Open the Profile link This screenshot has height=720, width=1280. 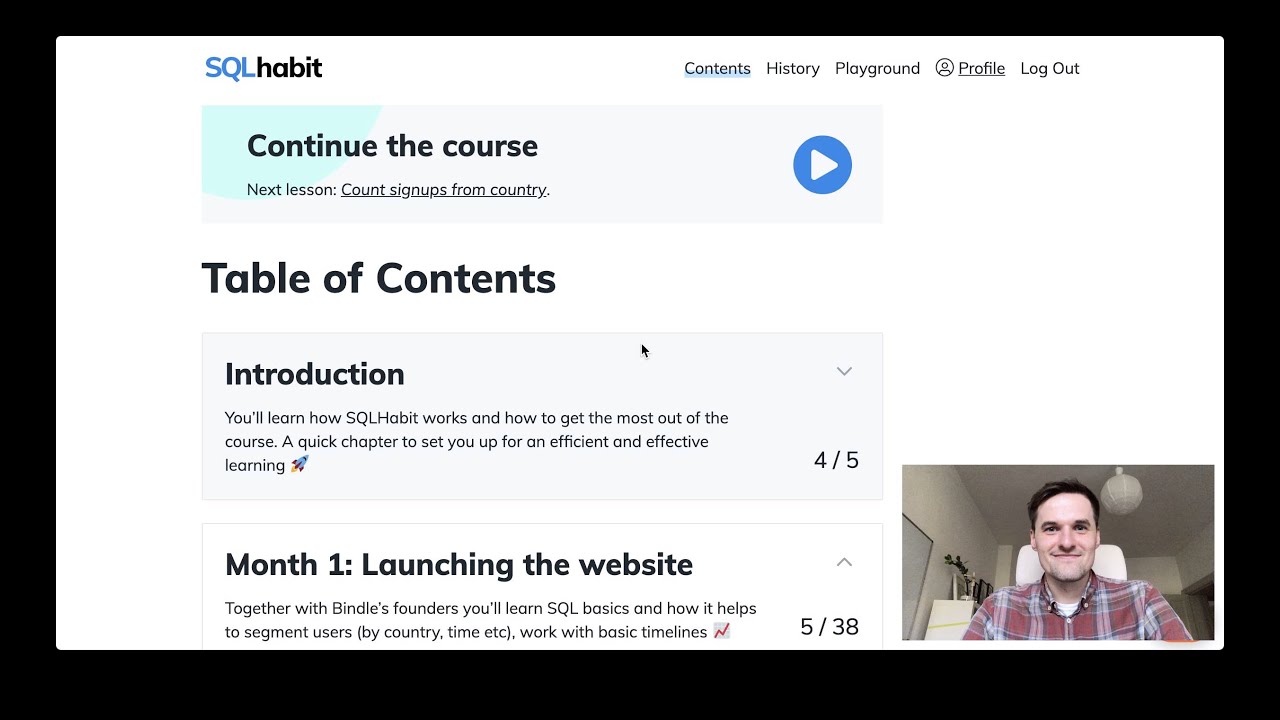[981, 68]
